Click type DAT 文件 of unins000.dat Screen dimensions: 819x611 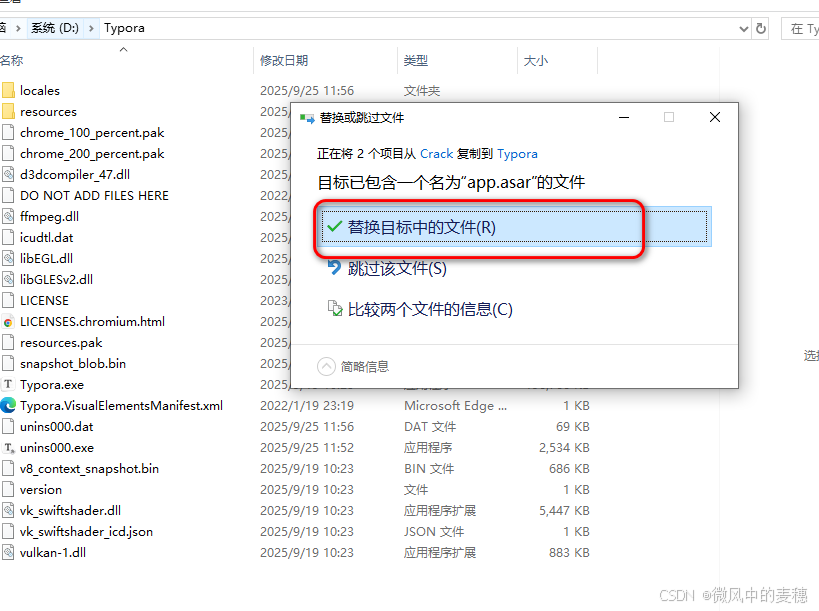429,427
